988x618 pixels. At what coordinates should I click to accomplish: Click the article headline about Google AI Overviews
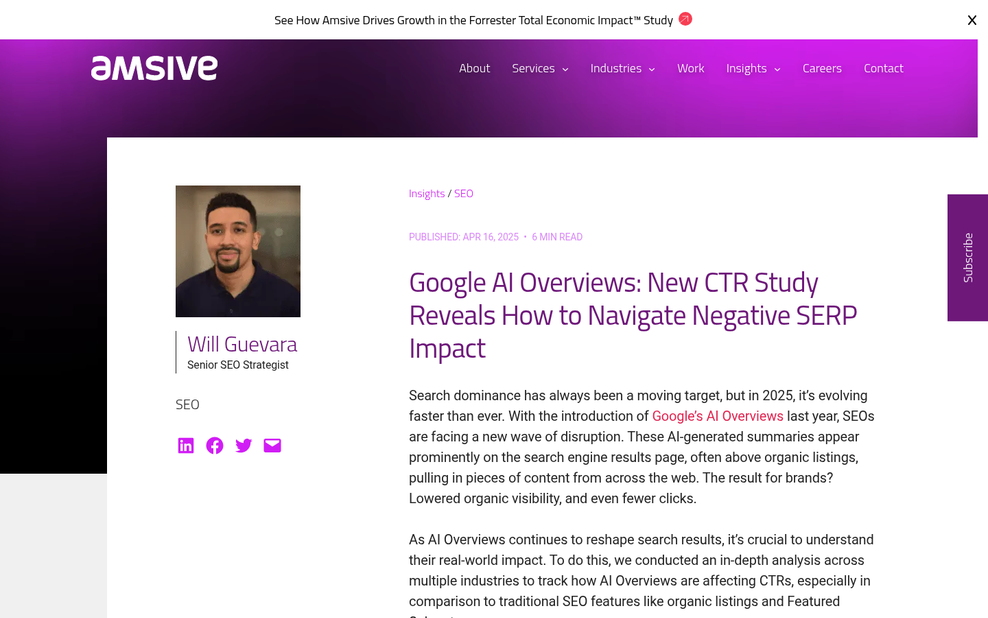633,315
